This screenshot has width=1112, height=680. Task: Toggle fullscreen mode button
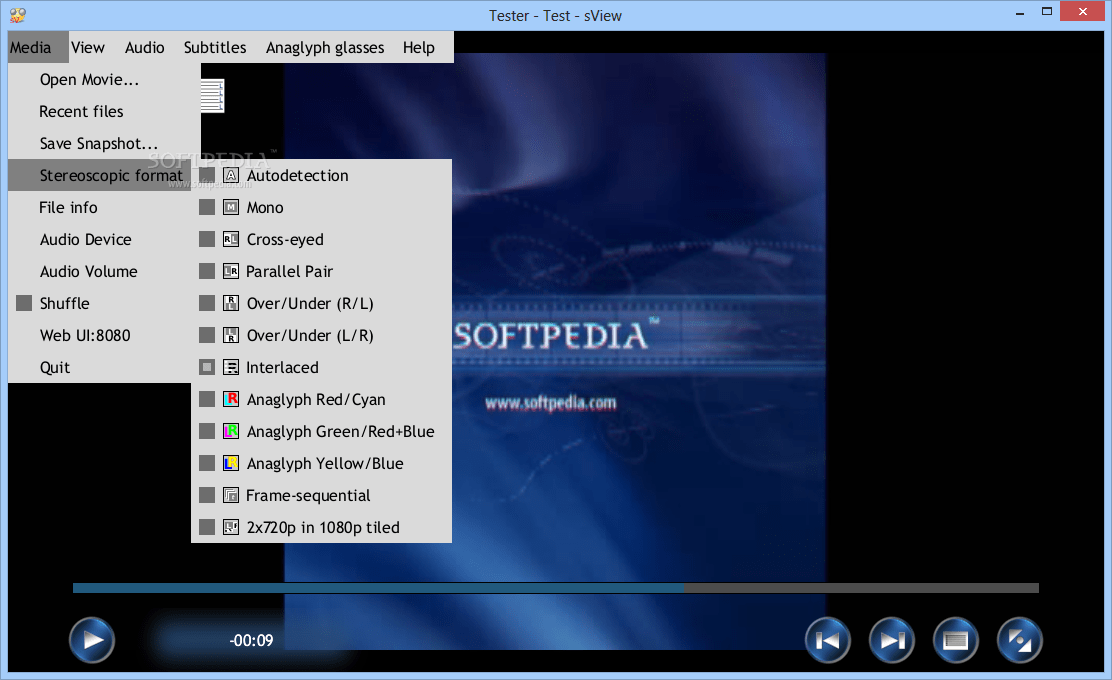click(1019, 640)
